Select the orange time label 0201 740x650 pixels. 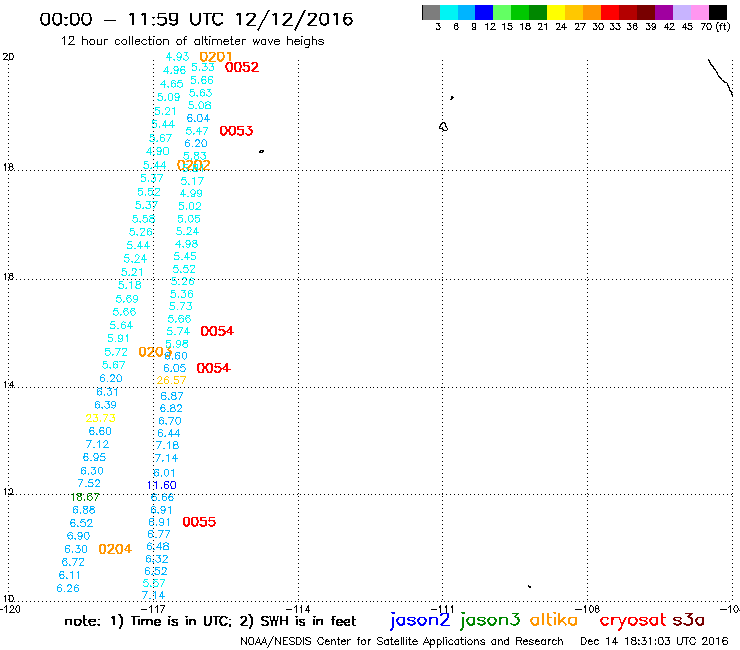pyautogui.click(x=216, y=57)
